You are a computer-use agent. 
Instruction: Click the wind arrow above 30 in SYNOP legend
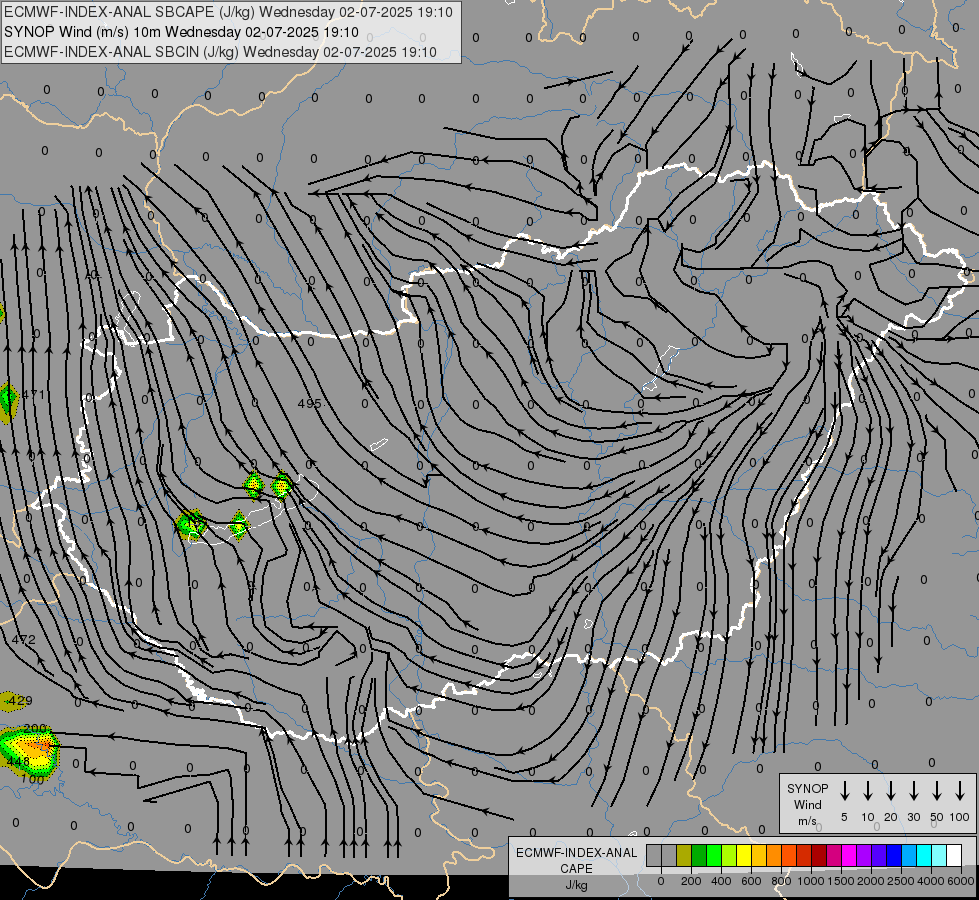(913, 791)
